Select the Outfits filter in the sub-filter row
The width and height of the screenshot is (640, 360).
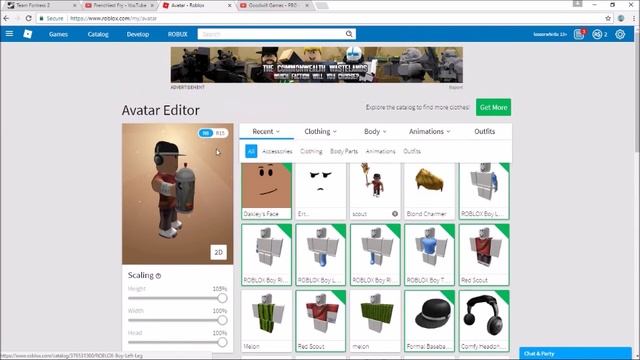412,151
